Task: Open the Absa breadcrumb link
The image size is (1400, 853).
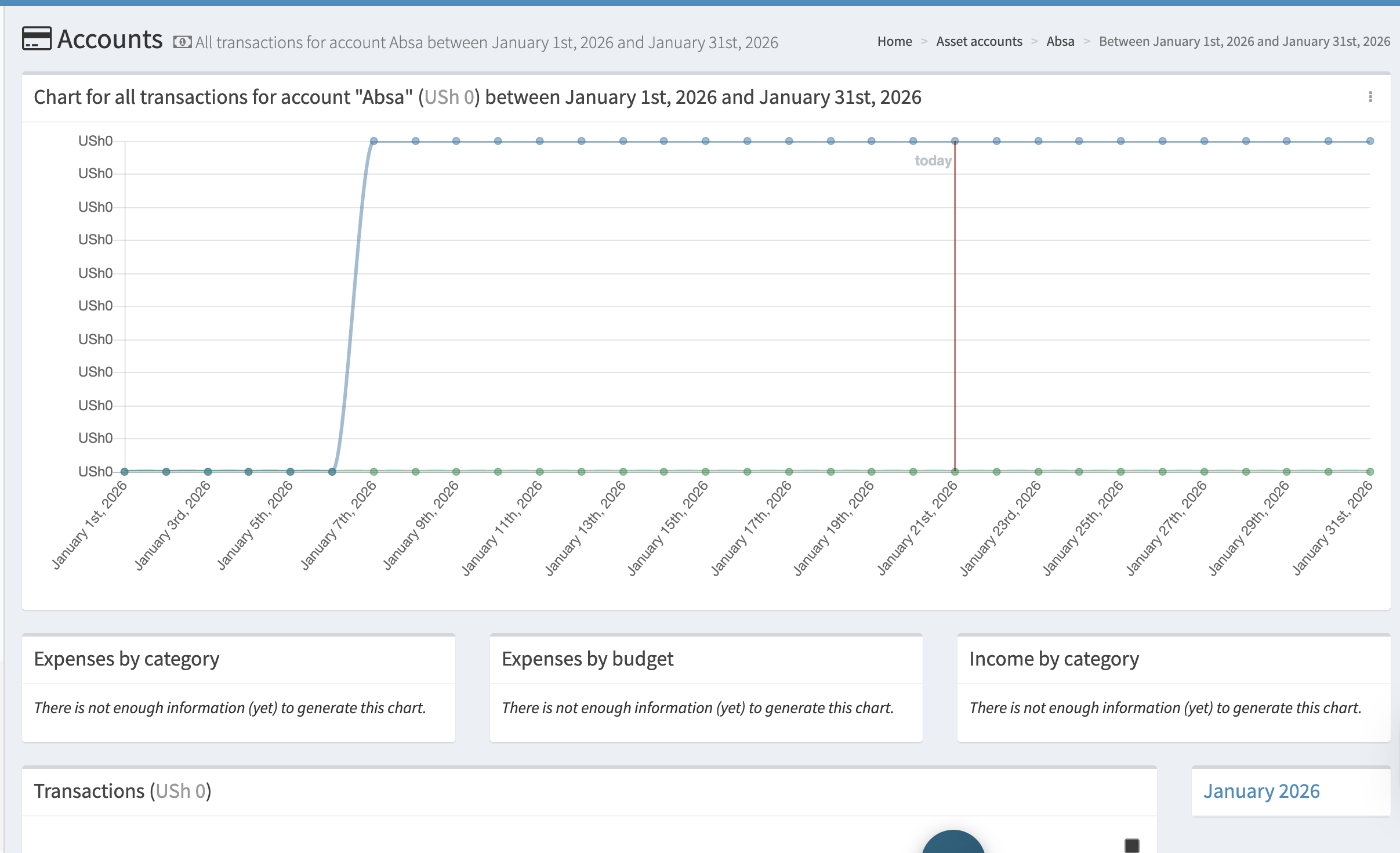Action: [x=1060, y=42]
